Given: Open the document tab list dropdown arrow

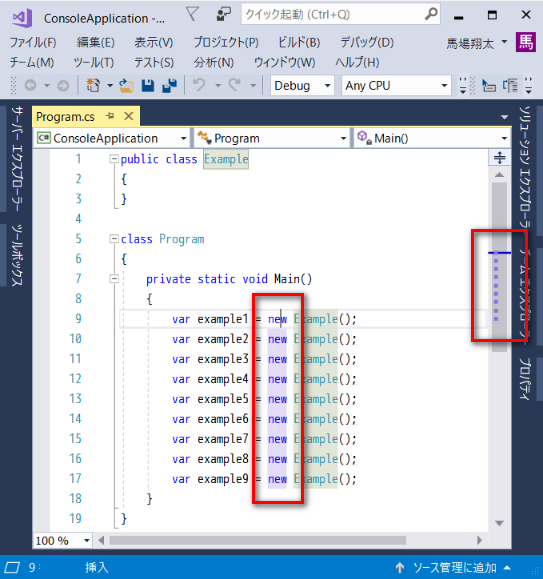Looking at the screenshot, I should click(x=504, y=117).
